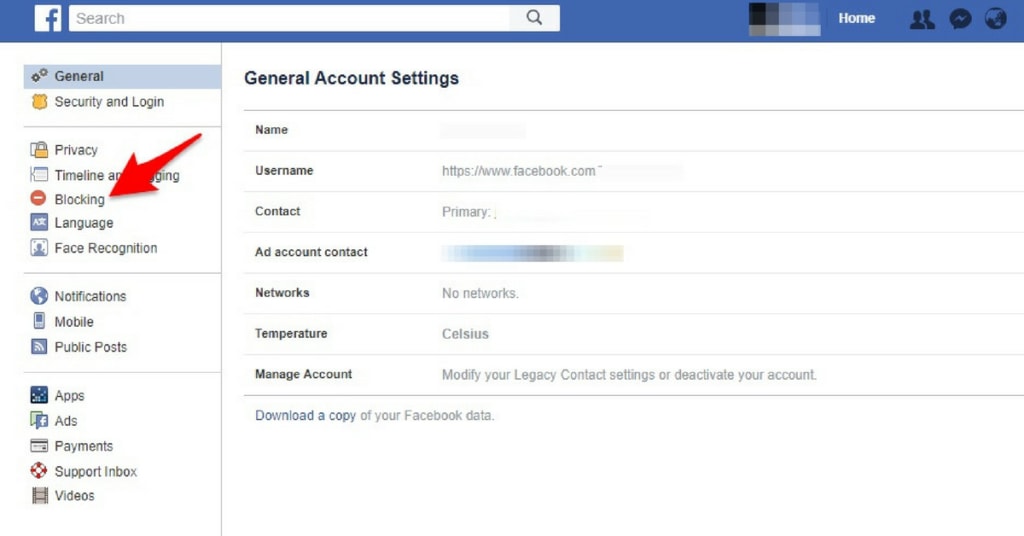Open Public Posts settings
The width and height of the screenshot is (1024, 536).
pos(91,347)
